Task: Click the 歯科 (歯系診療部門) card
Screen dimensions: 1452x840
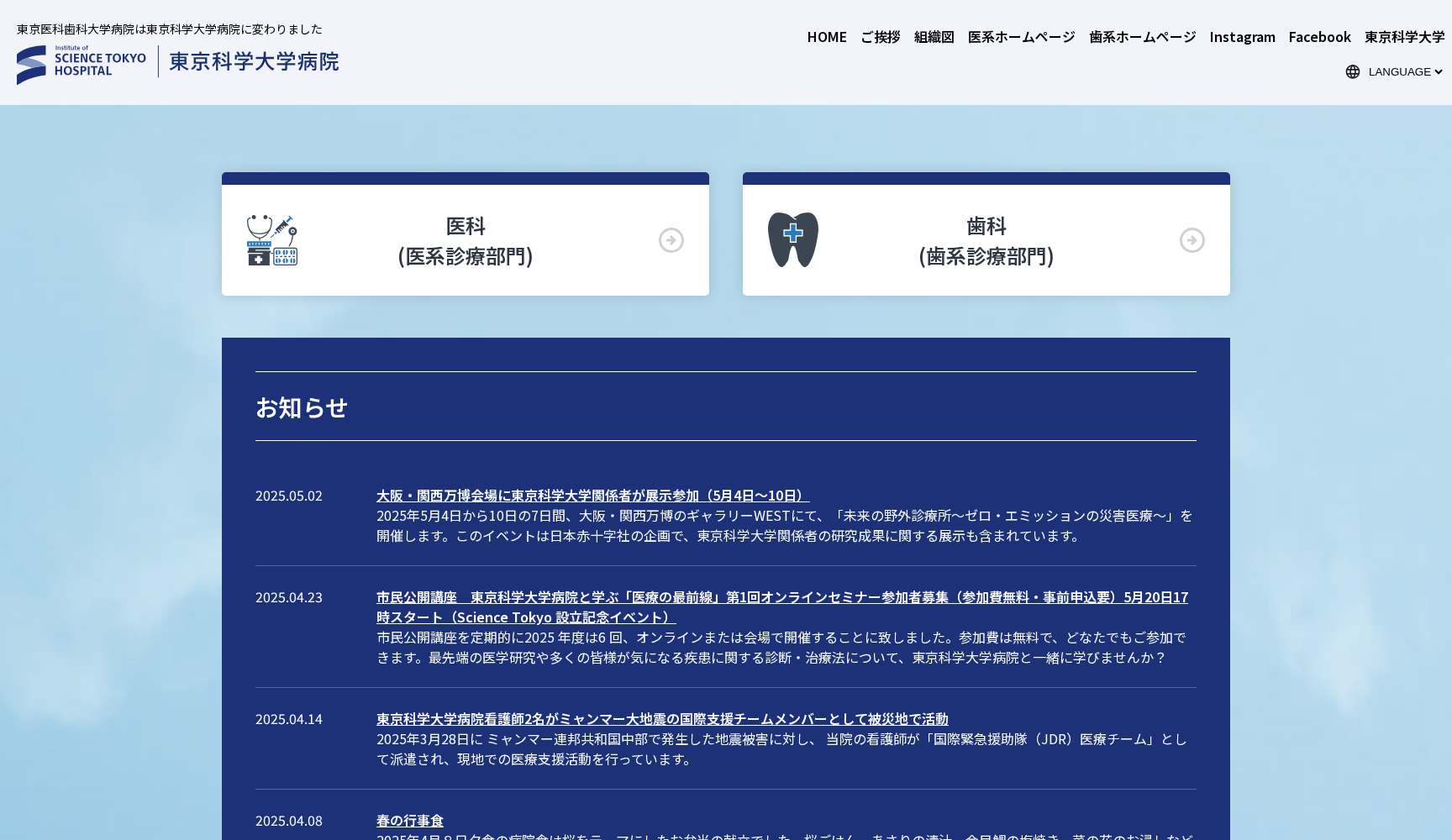Action: [986, 240]
